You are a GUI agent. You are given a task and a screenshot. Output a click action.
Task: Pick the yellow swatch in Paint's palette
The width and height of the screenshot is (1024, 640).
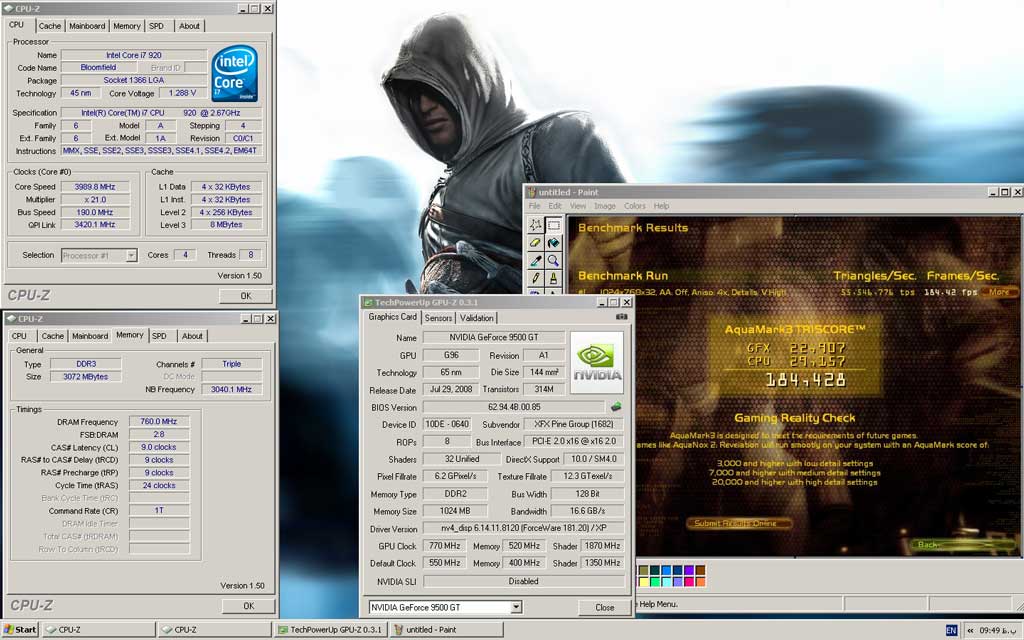coord(644,582)
